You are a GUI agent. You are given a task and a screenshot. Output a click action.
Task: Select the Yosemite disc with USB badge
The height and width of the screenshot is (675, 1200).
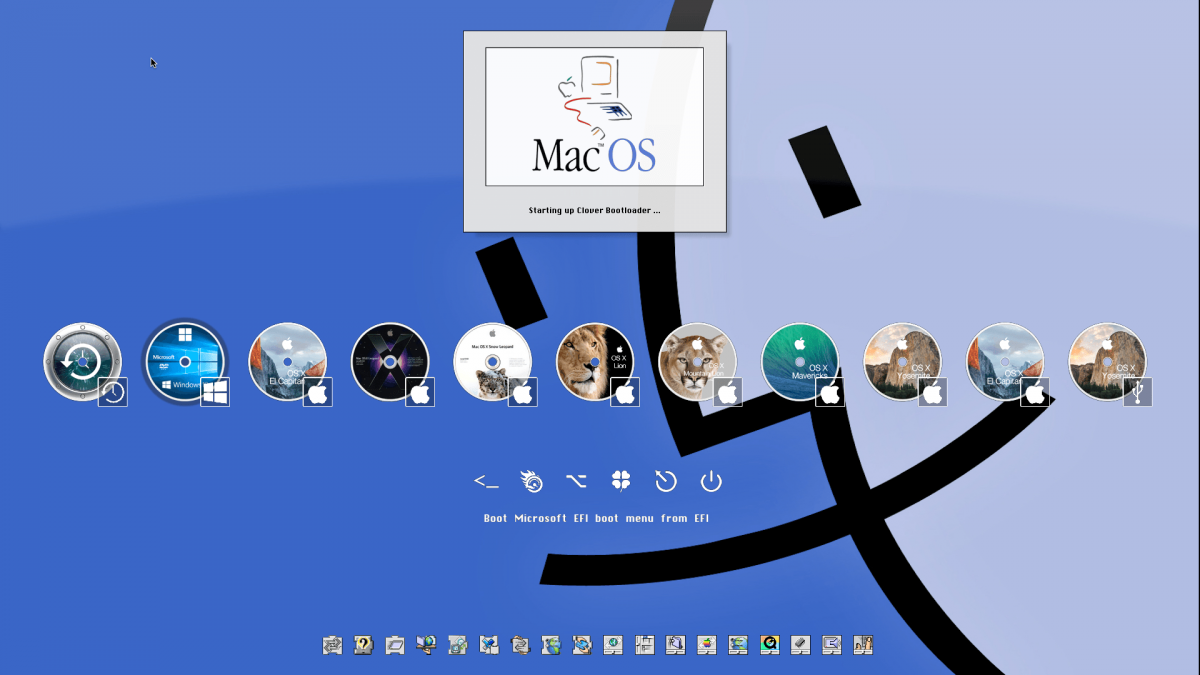[x=1108, y=361]
